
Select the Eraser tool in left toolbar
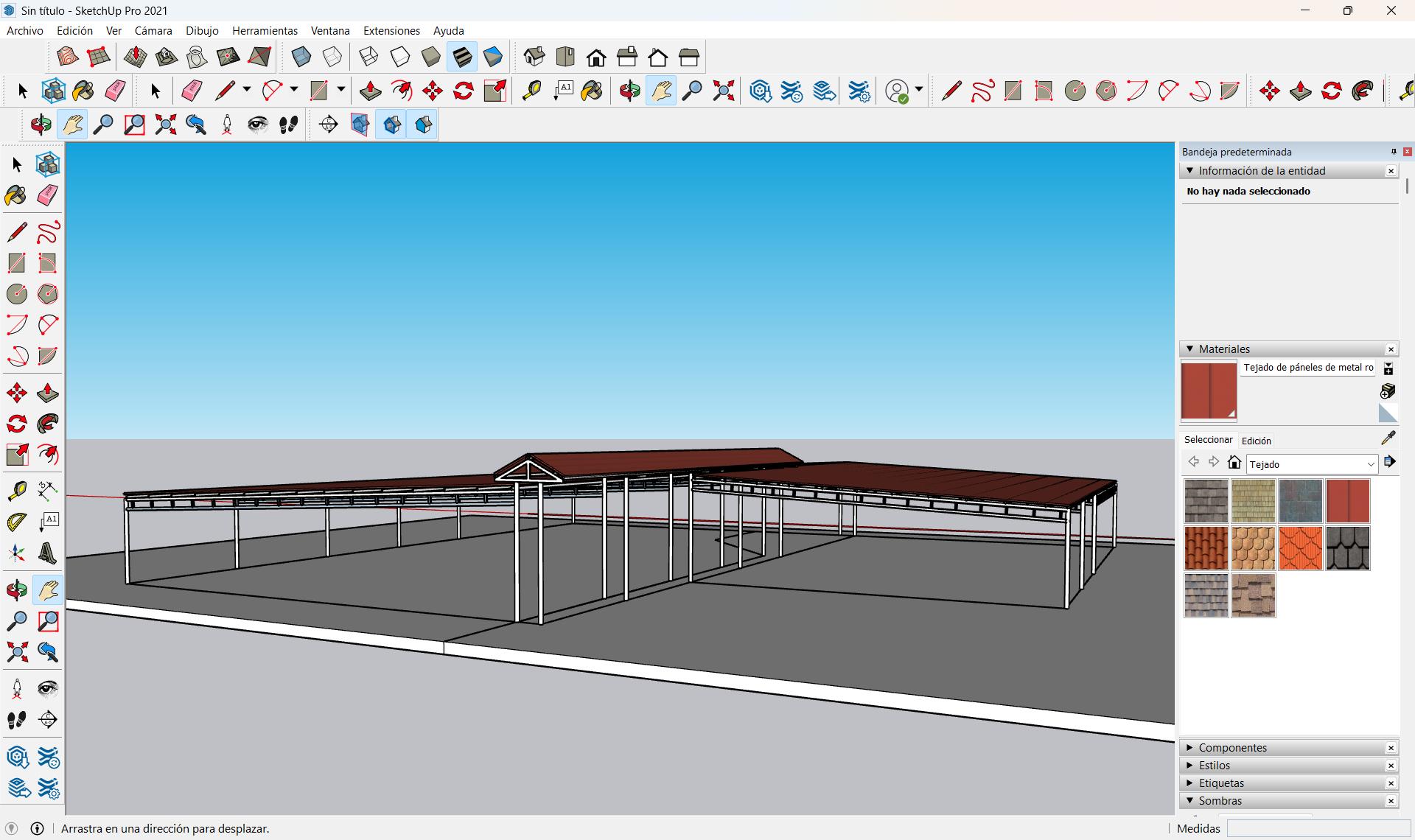[x=47, y=195]
